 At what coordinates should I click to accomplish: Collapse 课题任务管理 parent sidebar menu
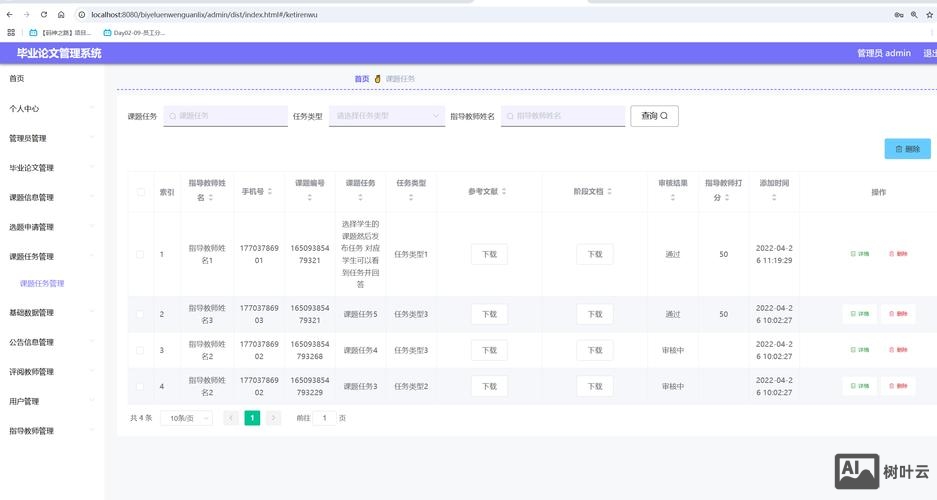(52, 257)
